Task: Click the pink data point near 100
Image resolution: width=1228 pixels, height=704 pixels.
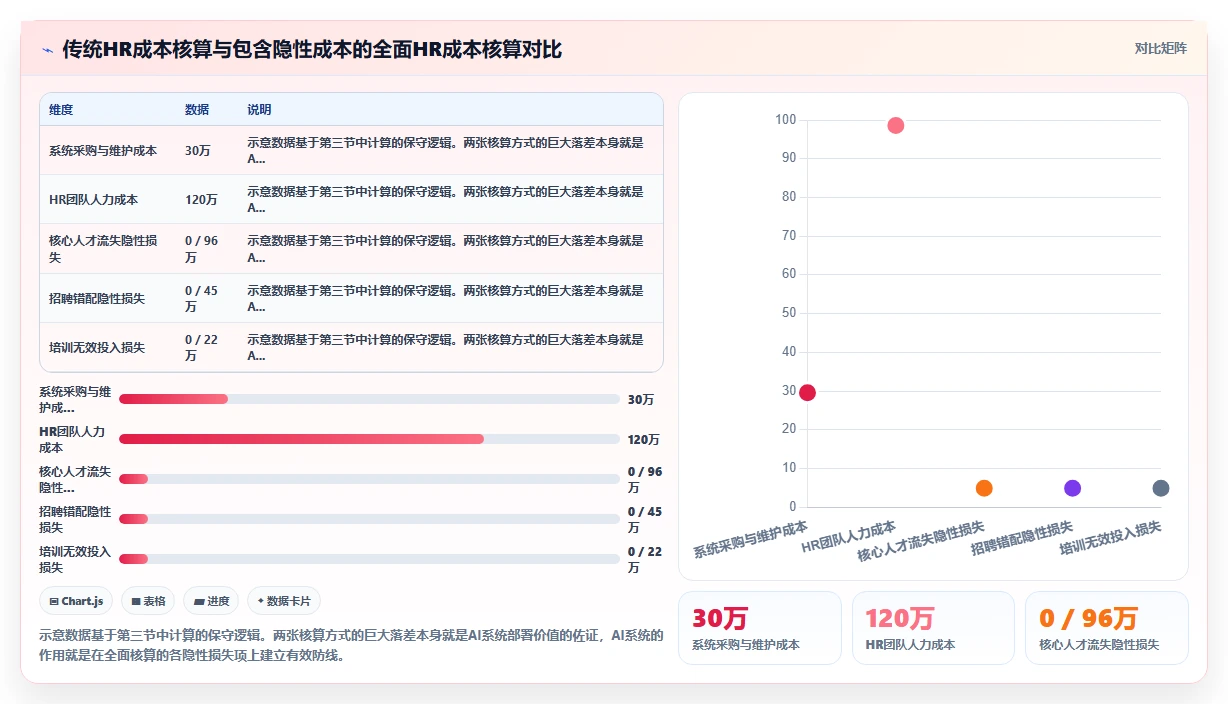Action: coord(896,126)
